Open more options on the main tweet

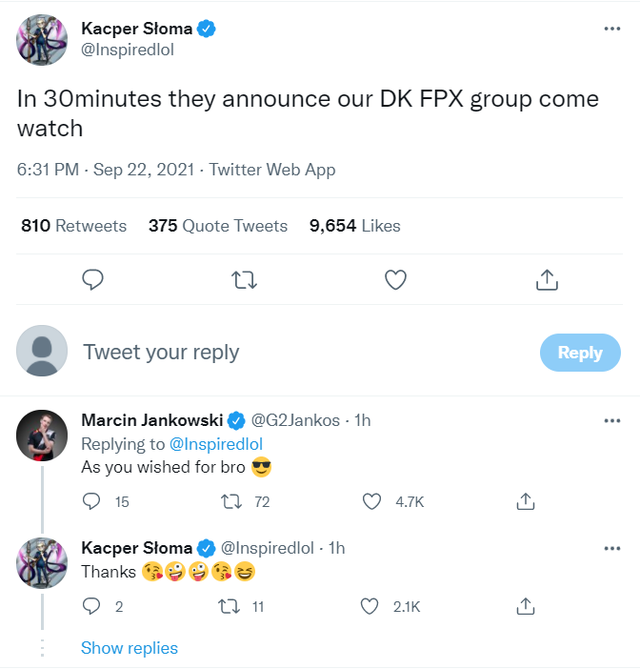[x=612, y=28]
